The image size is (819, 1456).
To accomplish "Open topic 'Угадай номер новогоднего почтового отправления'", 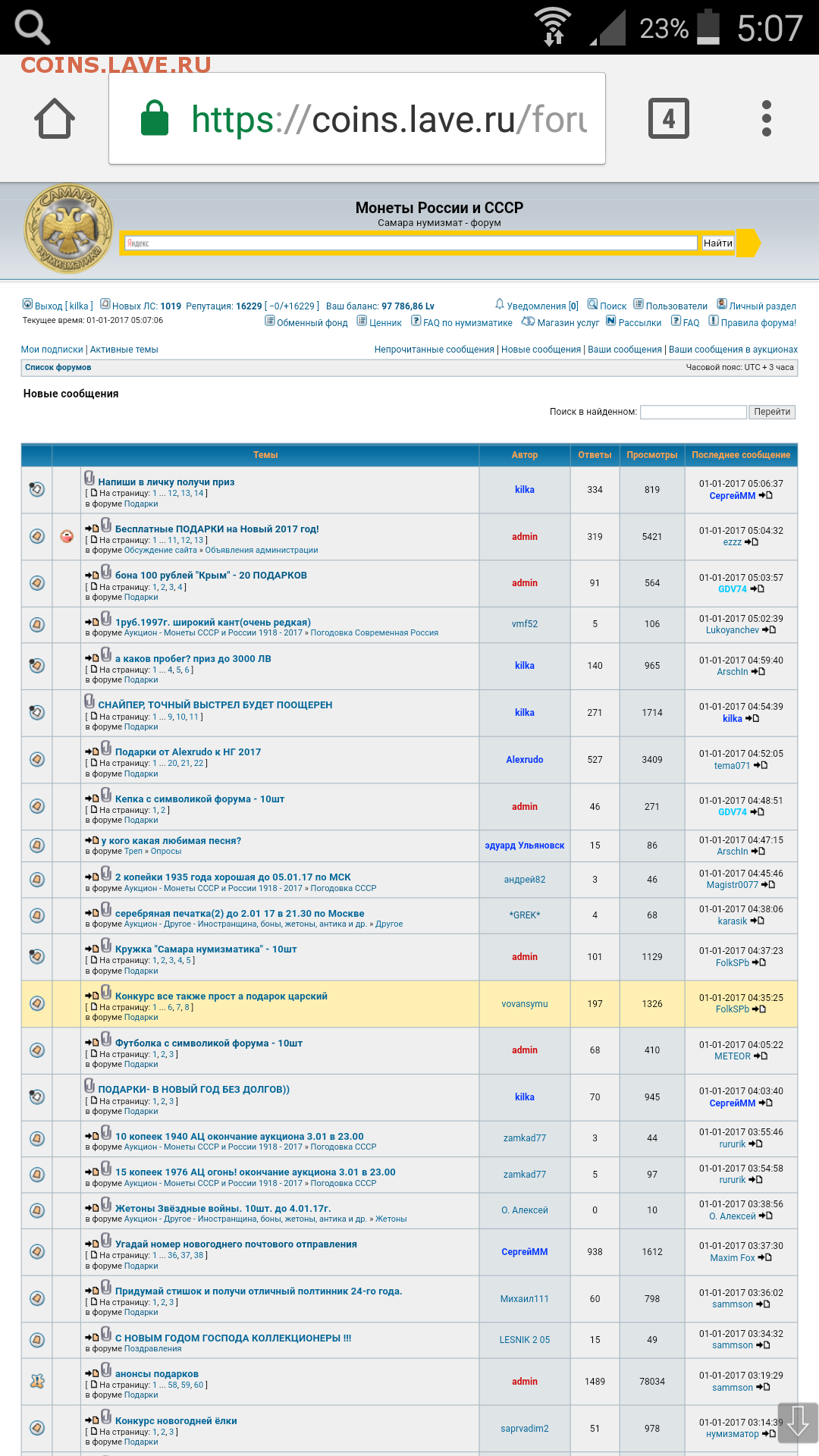I will [x=236, y=1244].
